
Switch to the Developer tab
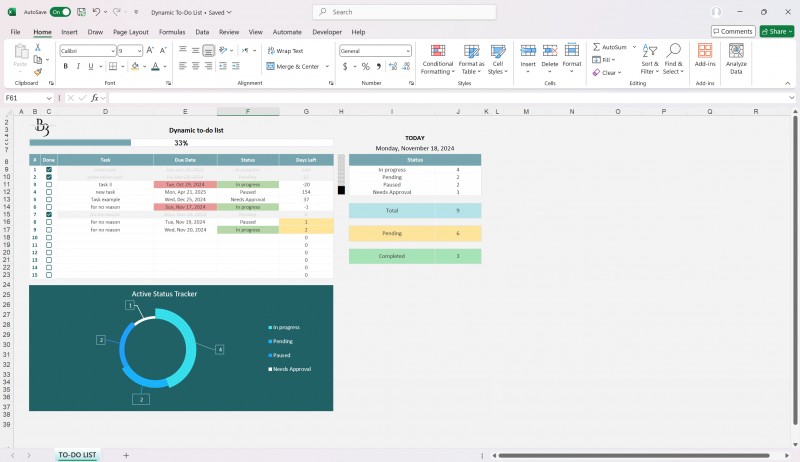[327, 32]
